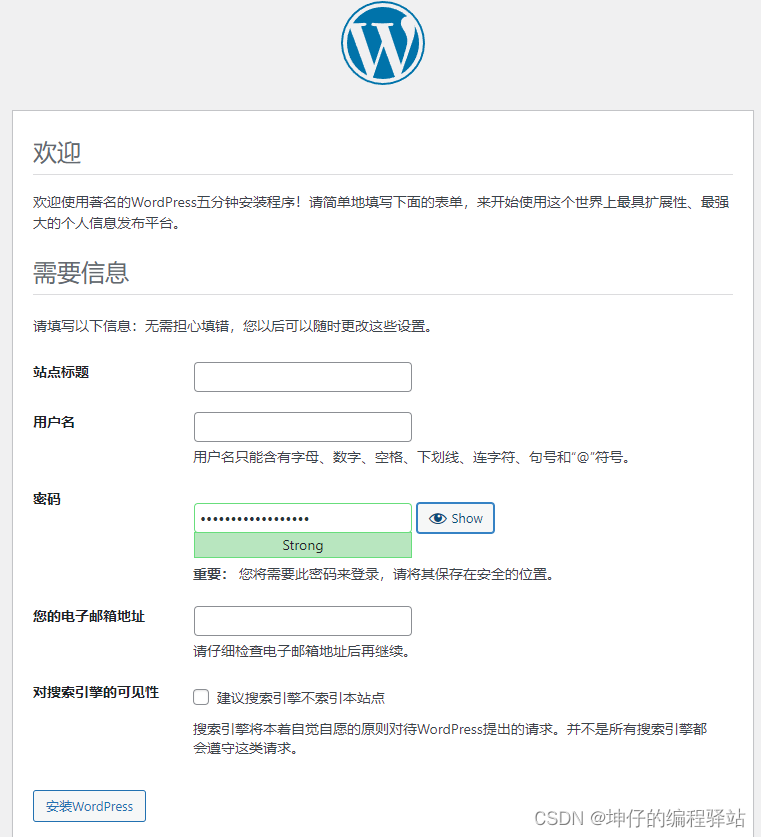This screenshot has width=761, height=837.
Task: Click the note beginning 搜索引擎将本着自觉自愿
Action: click(x=450, y=738)
